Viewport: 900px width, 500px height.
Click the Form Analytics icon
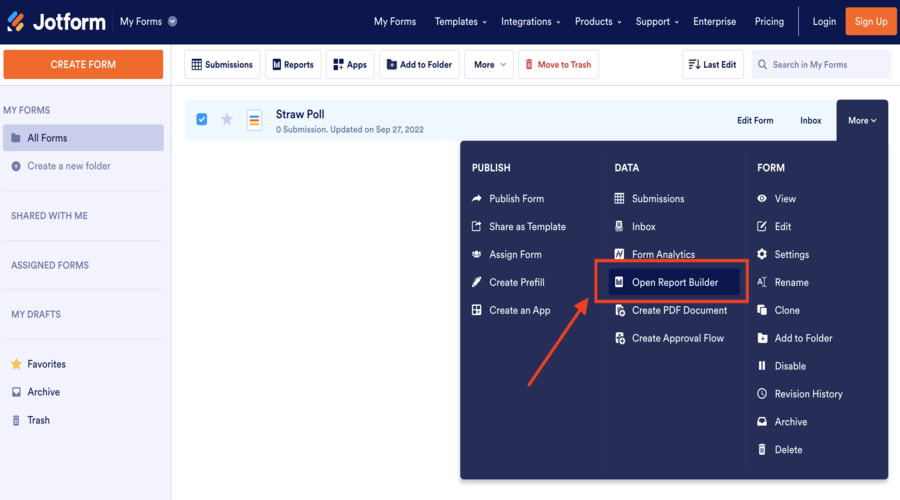620,254
